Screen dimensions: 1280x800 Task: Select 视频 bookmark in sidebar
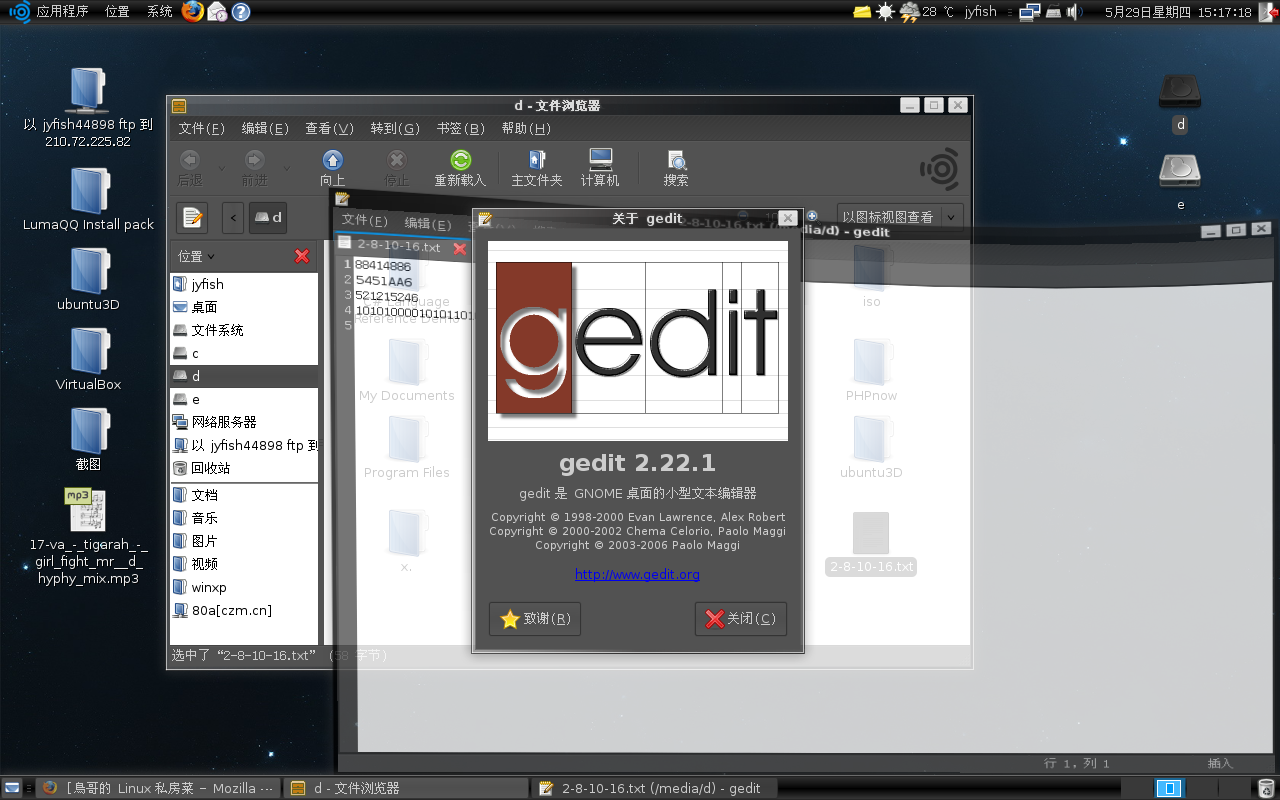244,564
